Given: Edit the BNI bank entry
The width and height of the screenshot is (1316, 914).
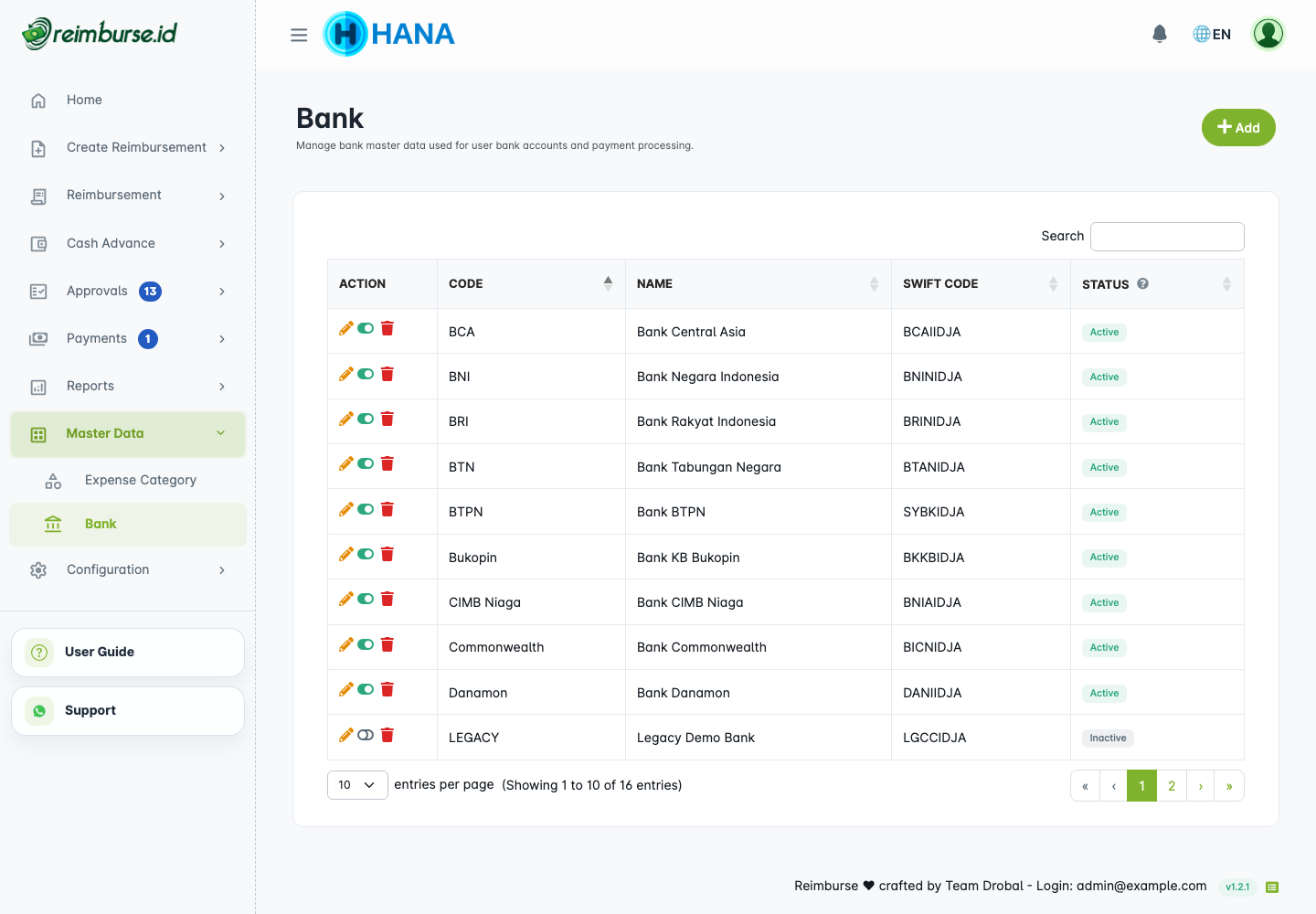Looking at the screenshot, I should [x=345, y=374].
